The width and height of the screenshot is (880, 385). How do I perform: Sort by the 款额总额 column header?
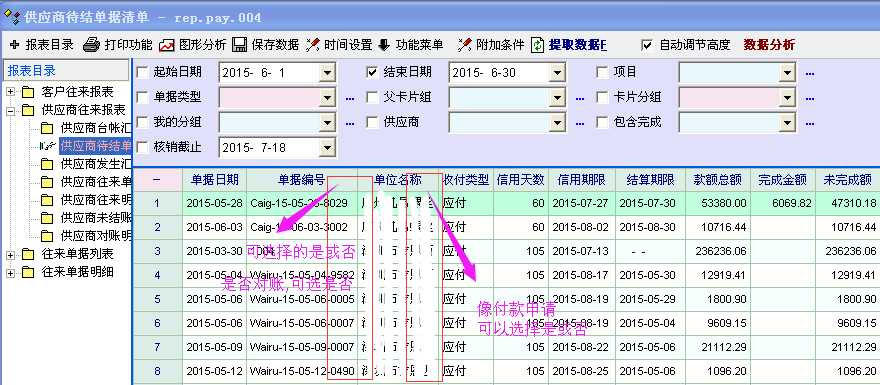coord(718,180)
